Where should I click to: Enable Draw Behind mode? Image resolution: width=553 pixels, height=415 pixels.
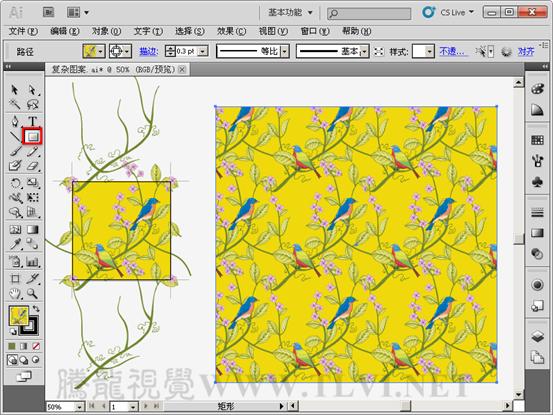tap(24, 360)
